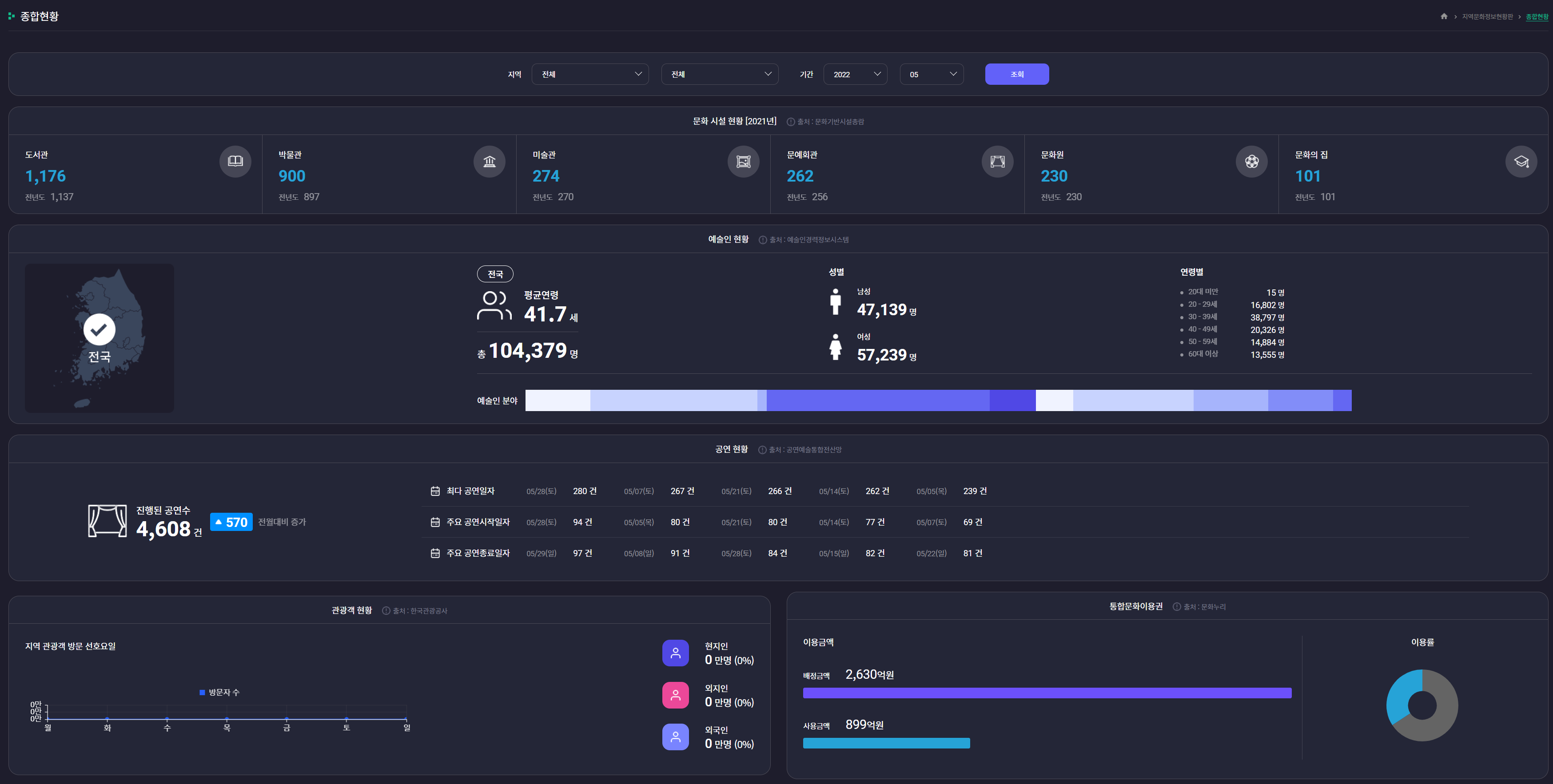
Task: Click the total artists 104,379 figure
Action: pyautogui.click(x=528, y=351)
